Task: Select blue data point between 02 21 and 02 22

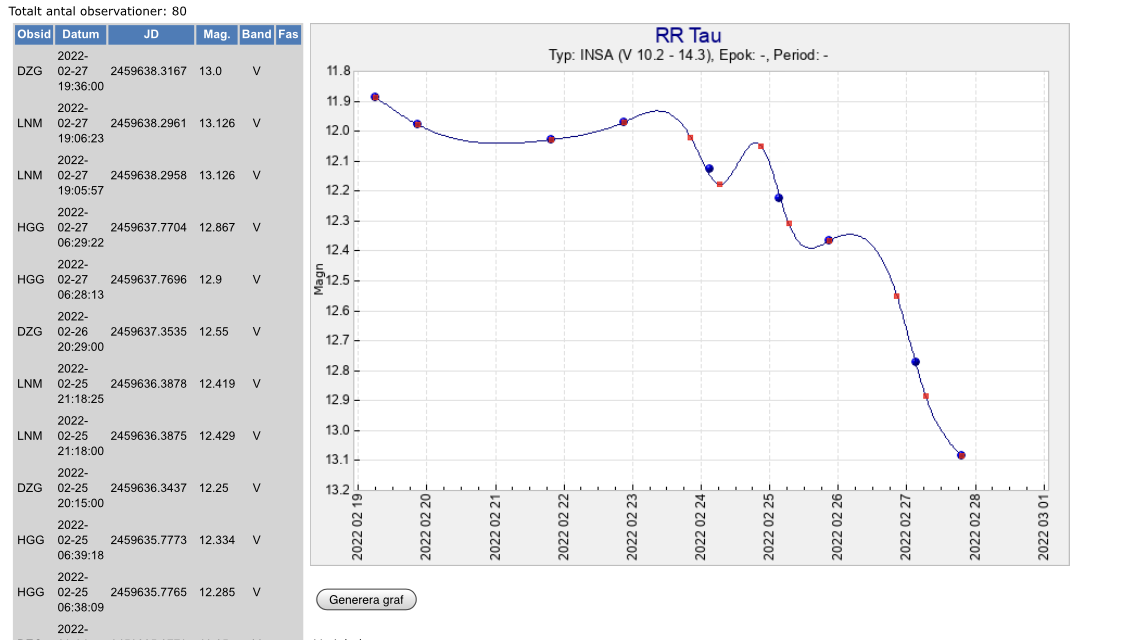Action: [x=551, y=139]
